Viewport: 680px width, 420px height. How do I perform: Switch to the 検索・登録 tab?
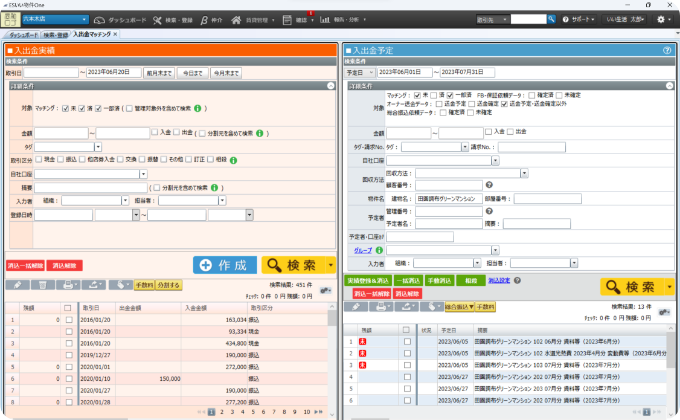(56, 35)
